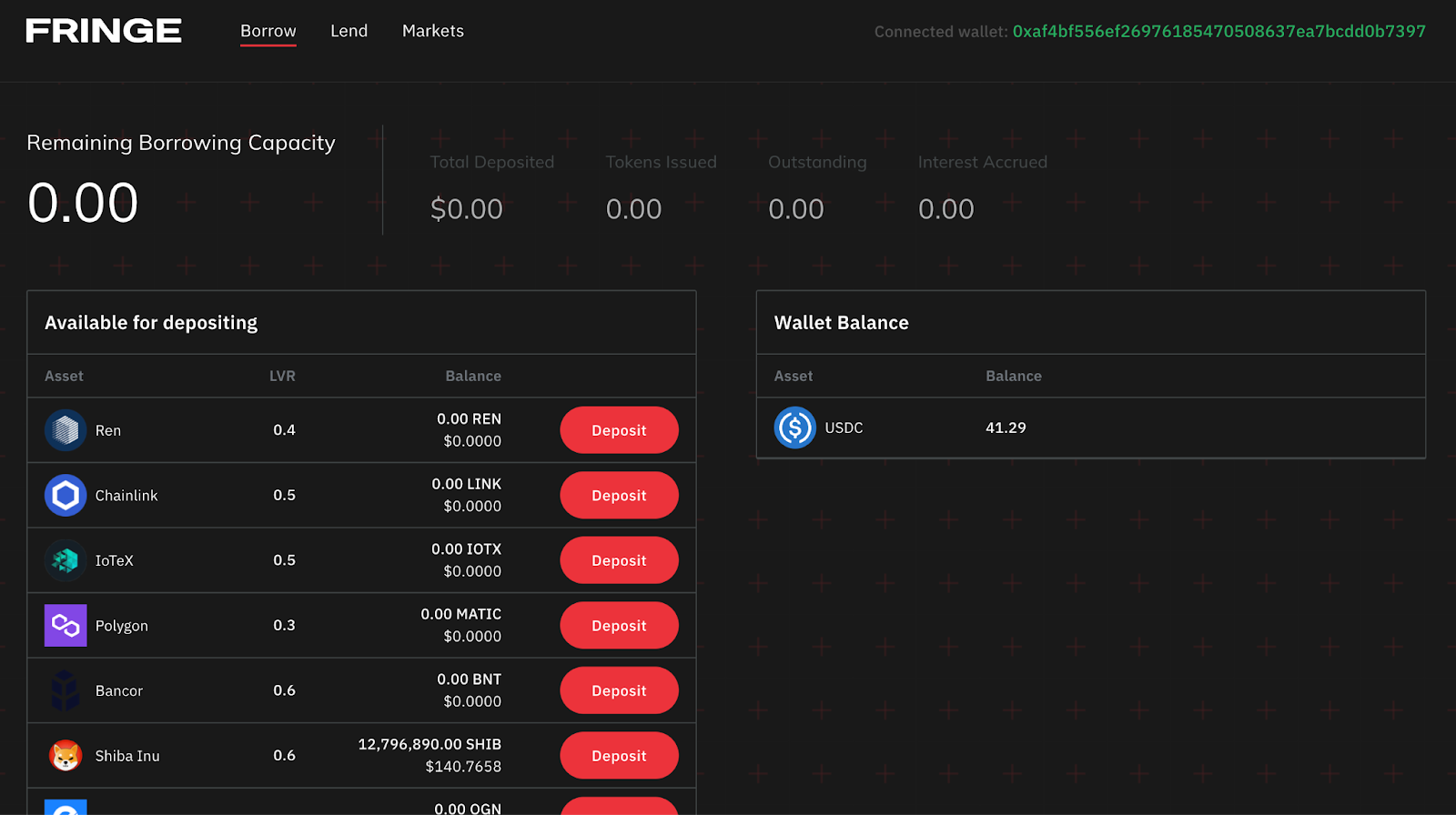Deposit Shiba Inu SHIB balance

[620, 756]
